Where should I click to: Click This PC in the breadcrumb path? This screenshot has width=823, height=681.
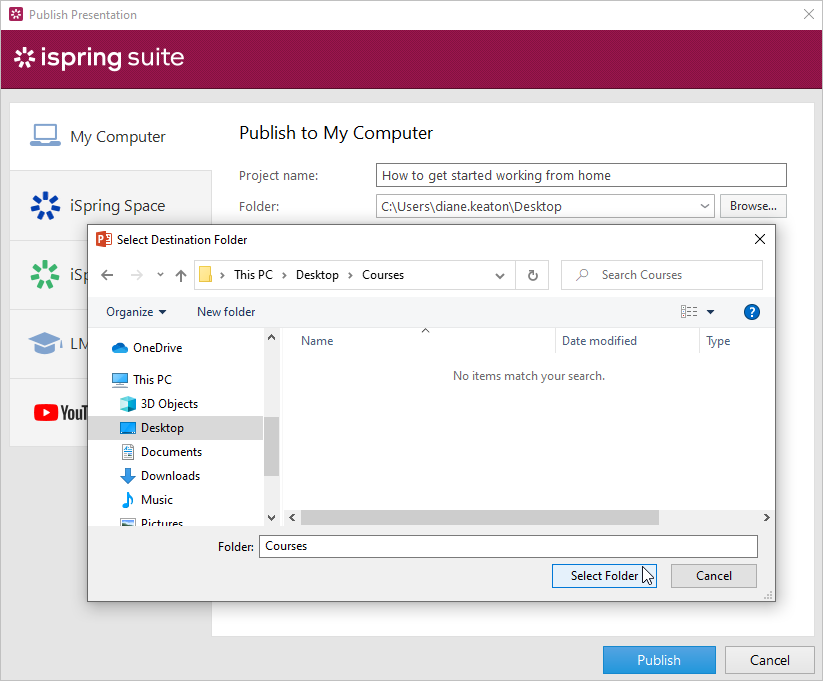[x=254, y=275]
